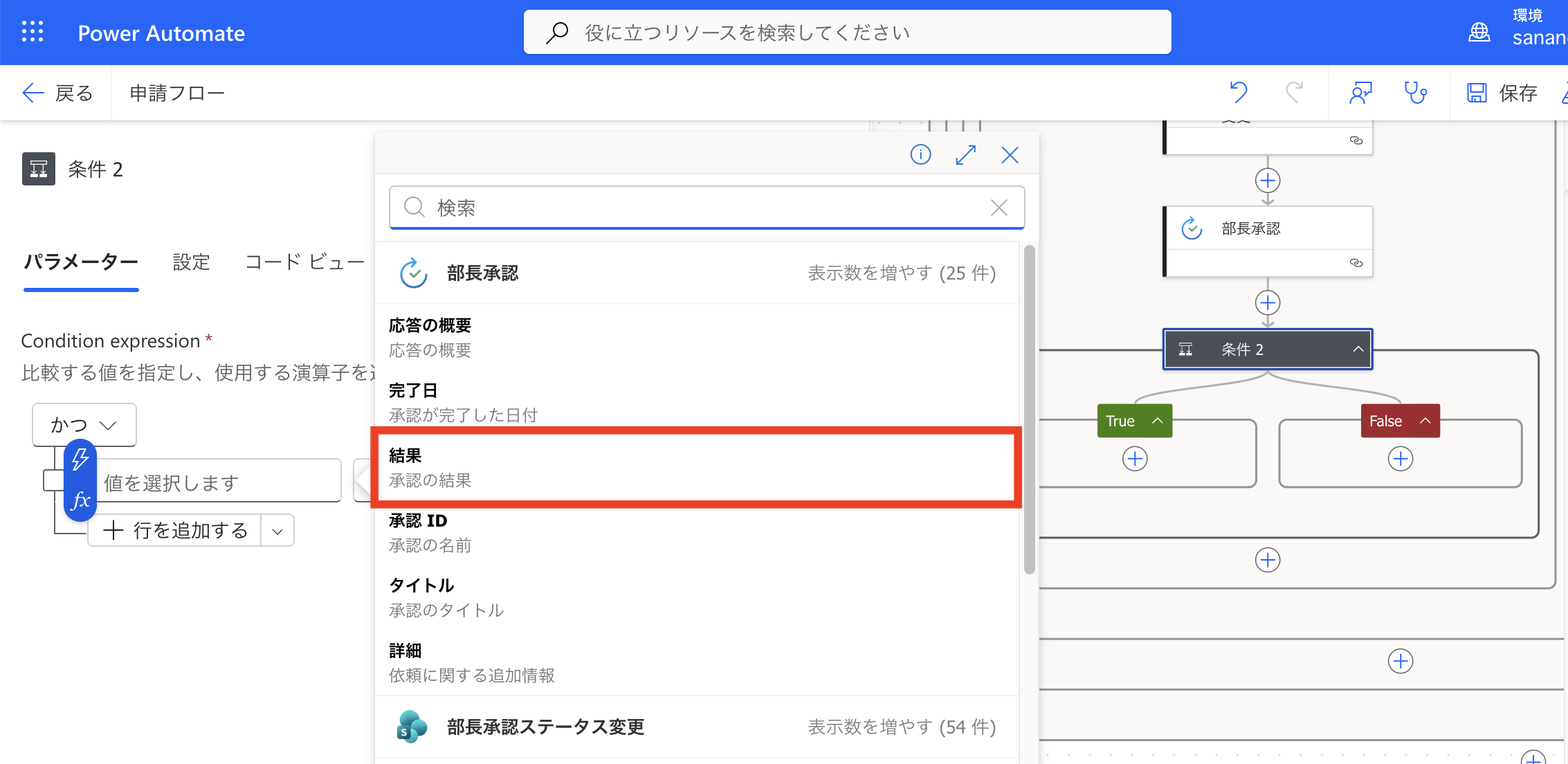Image resolution: width=1568 pixels, height=764 pixels.
Task: Add a step in the lower outer branch
Action: [1401, 661]
